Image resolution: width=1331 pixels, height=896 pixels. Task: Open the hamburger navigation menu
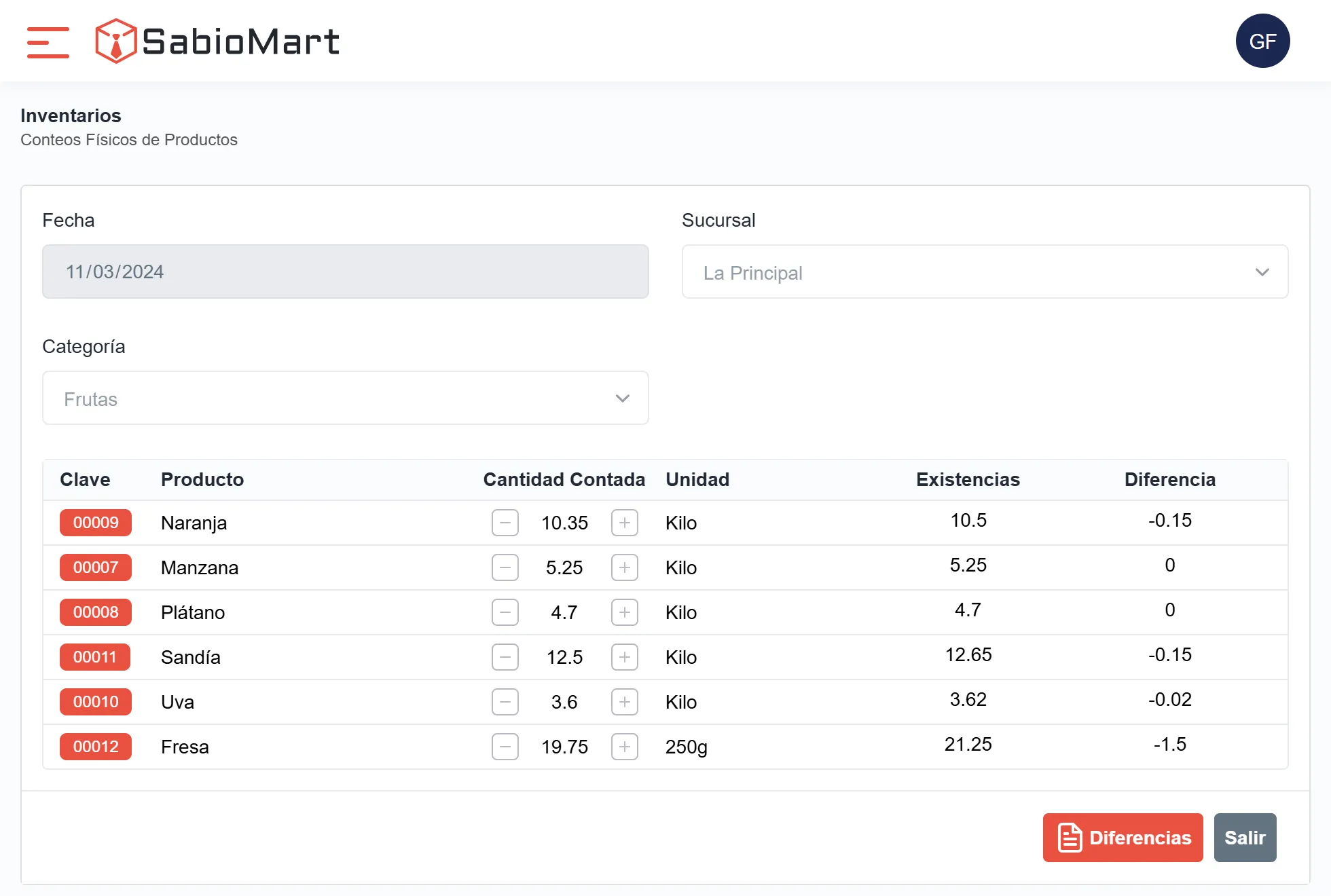pos(48,42)
